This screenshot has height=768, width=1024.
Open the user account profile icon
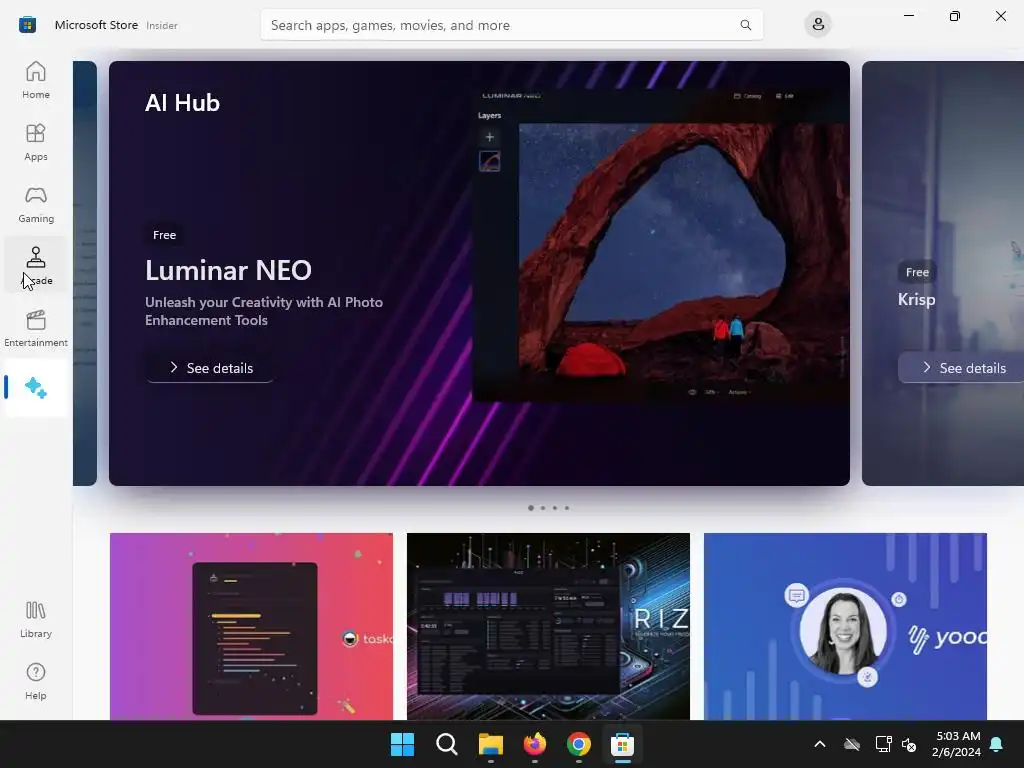[818, 25]
